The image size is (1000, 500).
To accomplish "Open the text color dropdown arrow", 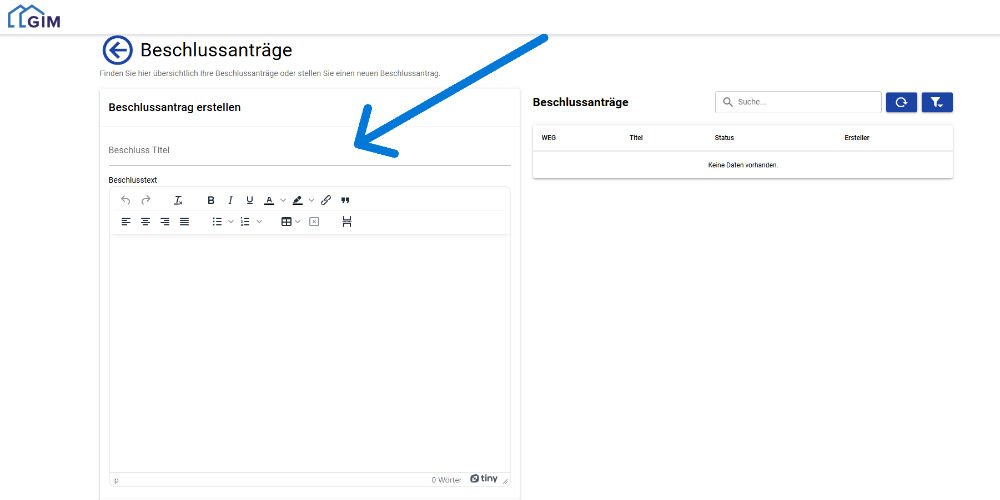I will tap(283, 200).
